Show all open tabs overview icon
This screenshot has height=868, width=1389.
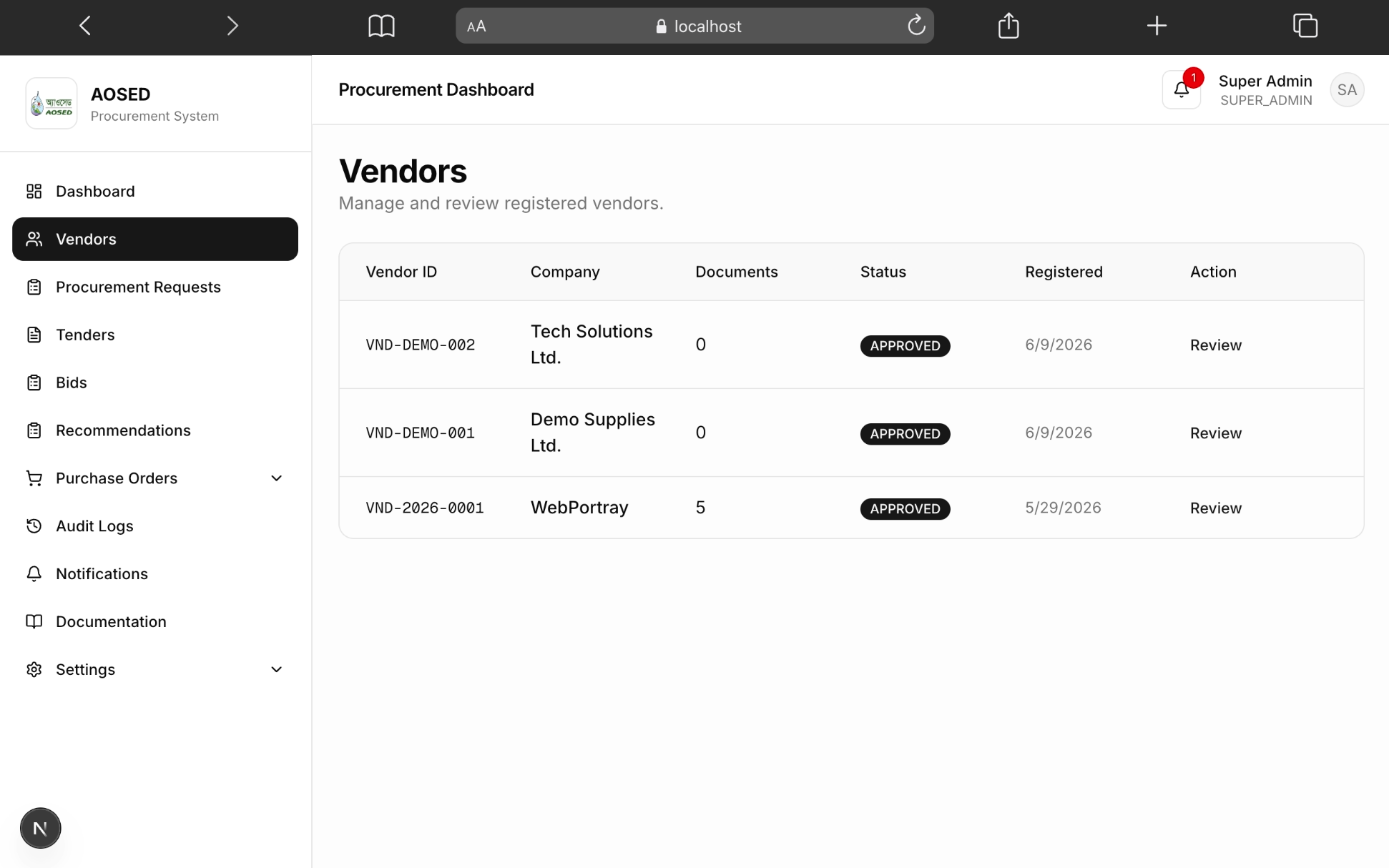pyautogui.click(x=1305, y=26)
